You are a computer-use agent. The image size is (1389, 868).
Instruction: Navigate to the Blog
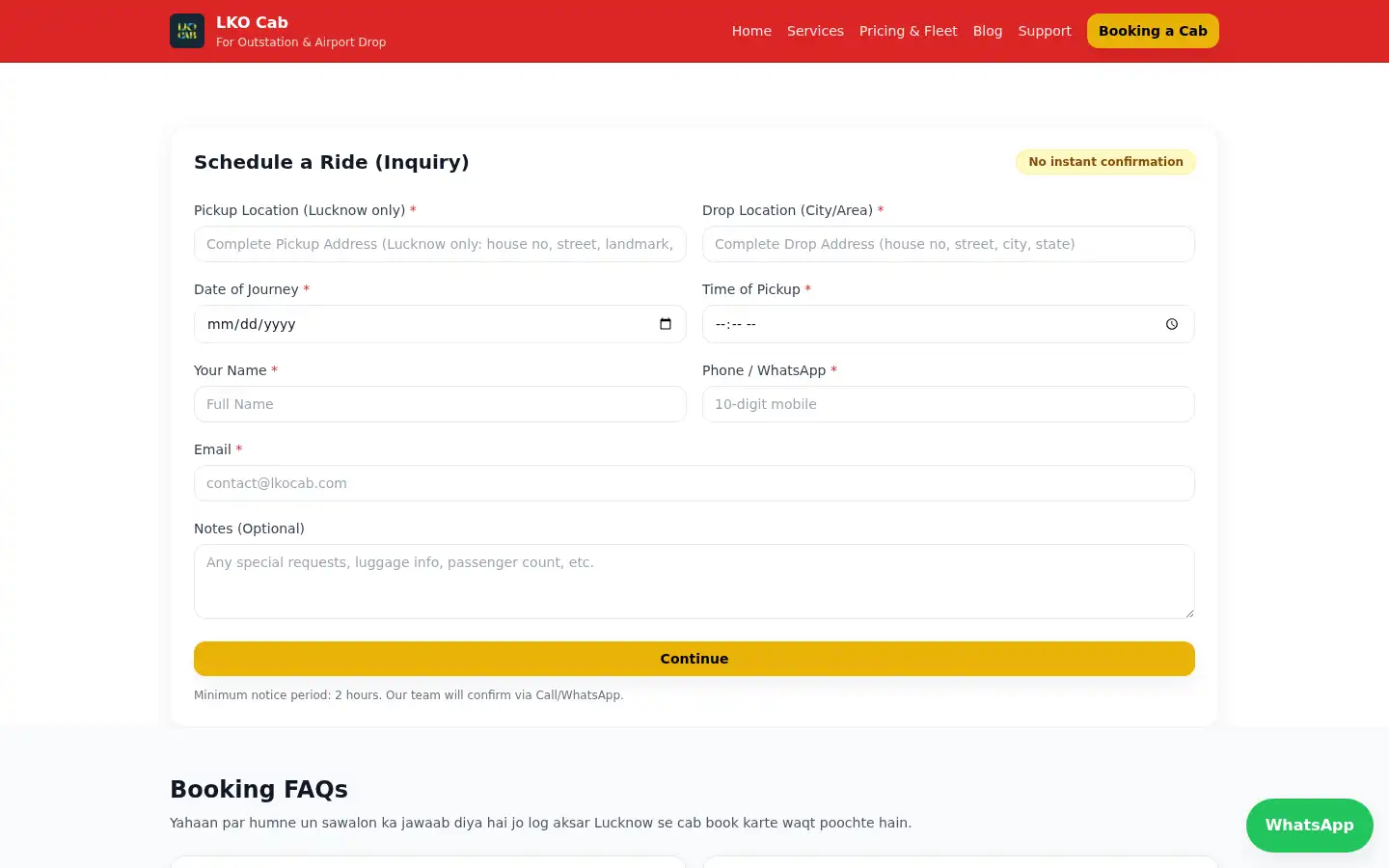988,31
